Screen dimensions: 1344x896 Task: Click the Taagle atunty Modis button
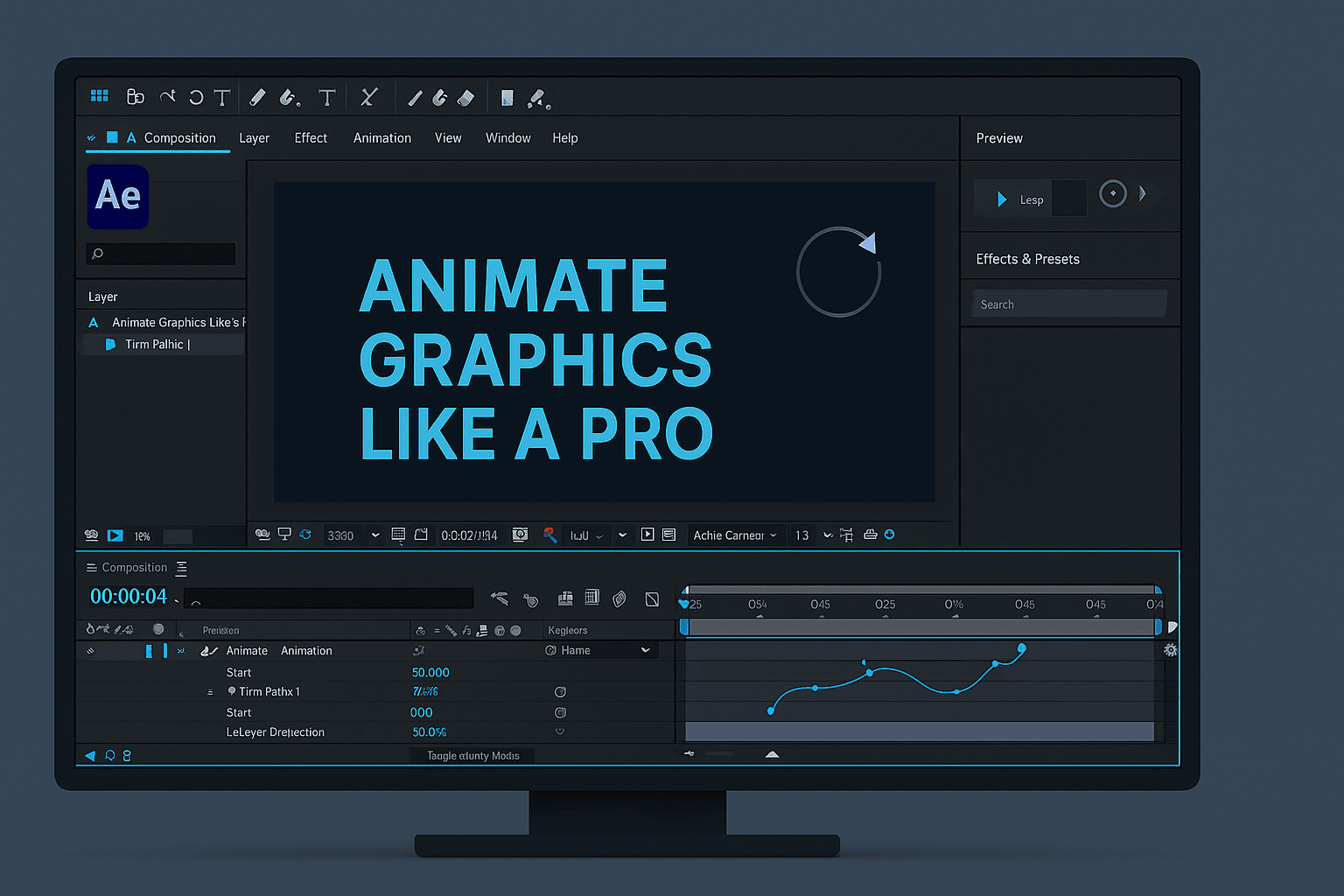point(472,755)
